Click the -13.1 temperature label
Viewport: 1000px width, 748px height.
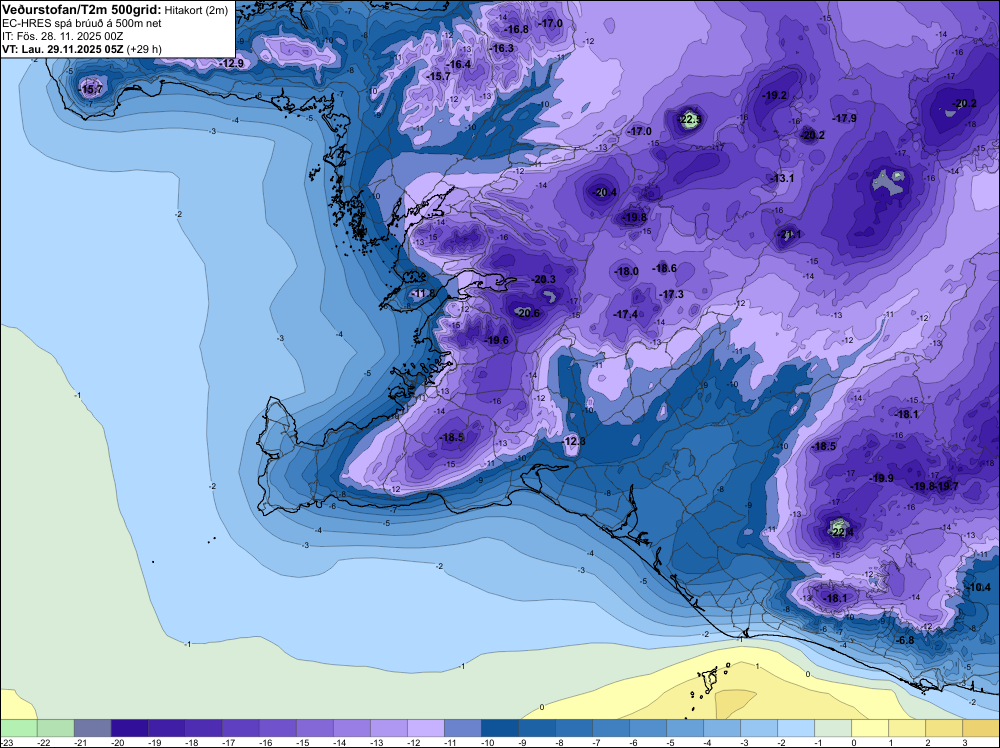782,179
